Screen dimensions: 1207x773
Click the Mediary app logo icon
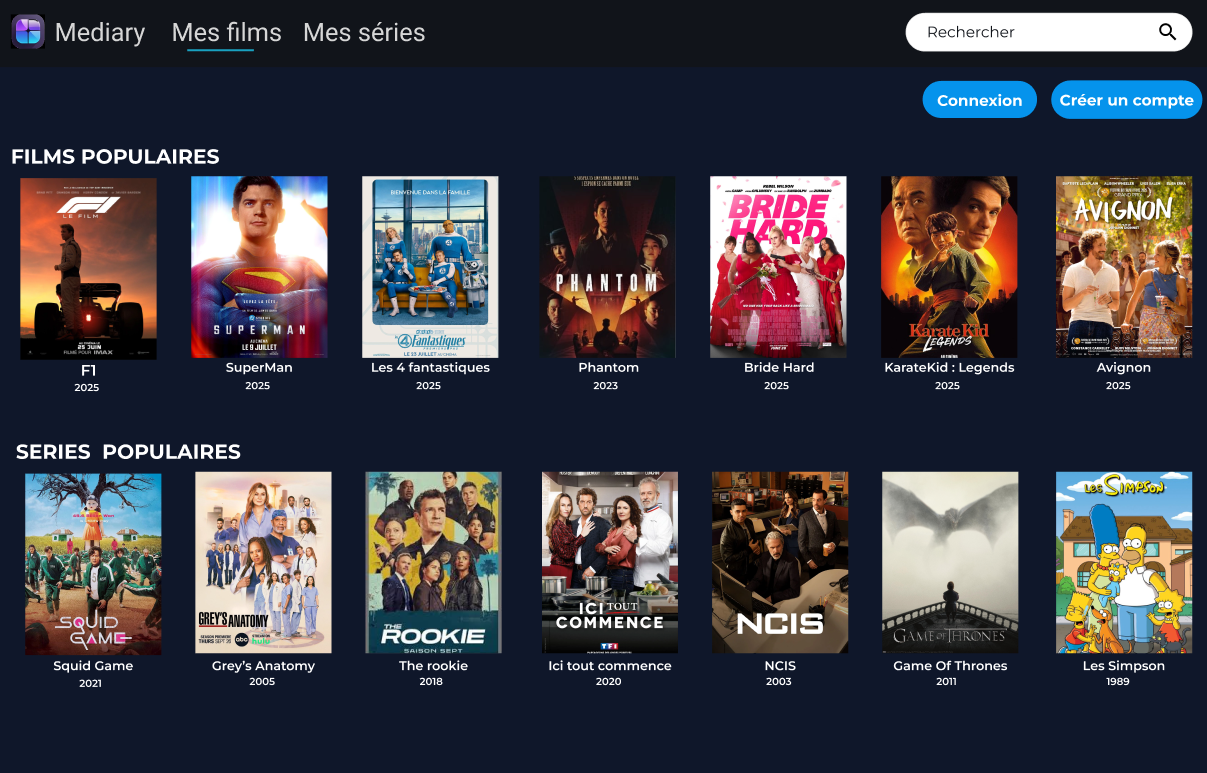click(x=28, y=32)
